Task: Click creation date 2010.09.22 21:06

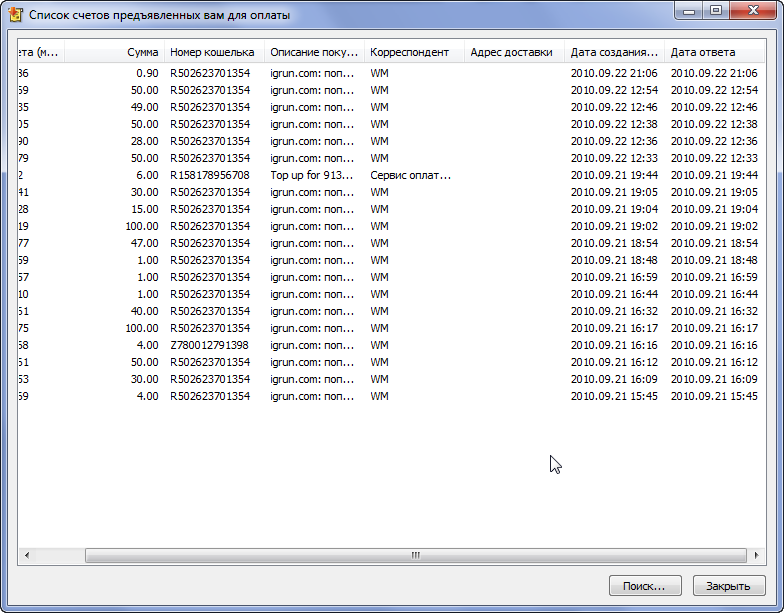Action: (x=614, y=73)
